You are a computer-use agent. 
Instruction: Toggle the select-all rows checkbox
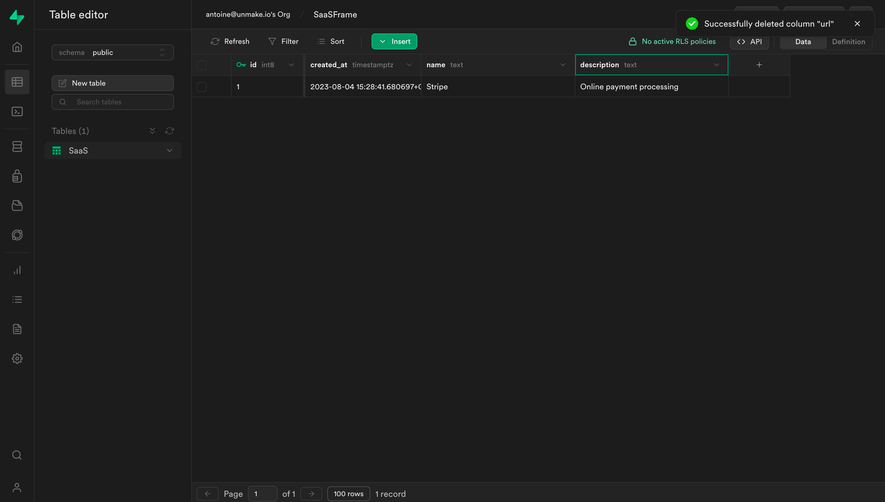point(201,65)
